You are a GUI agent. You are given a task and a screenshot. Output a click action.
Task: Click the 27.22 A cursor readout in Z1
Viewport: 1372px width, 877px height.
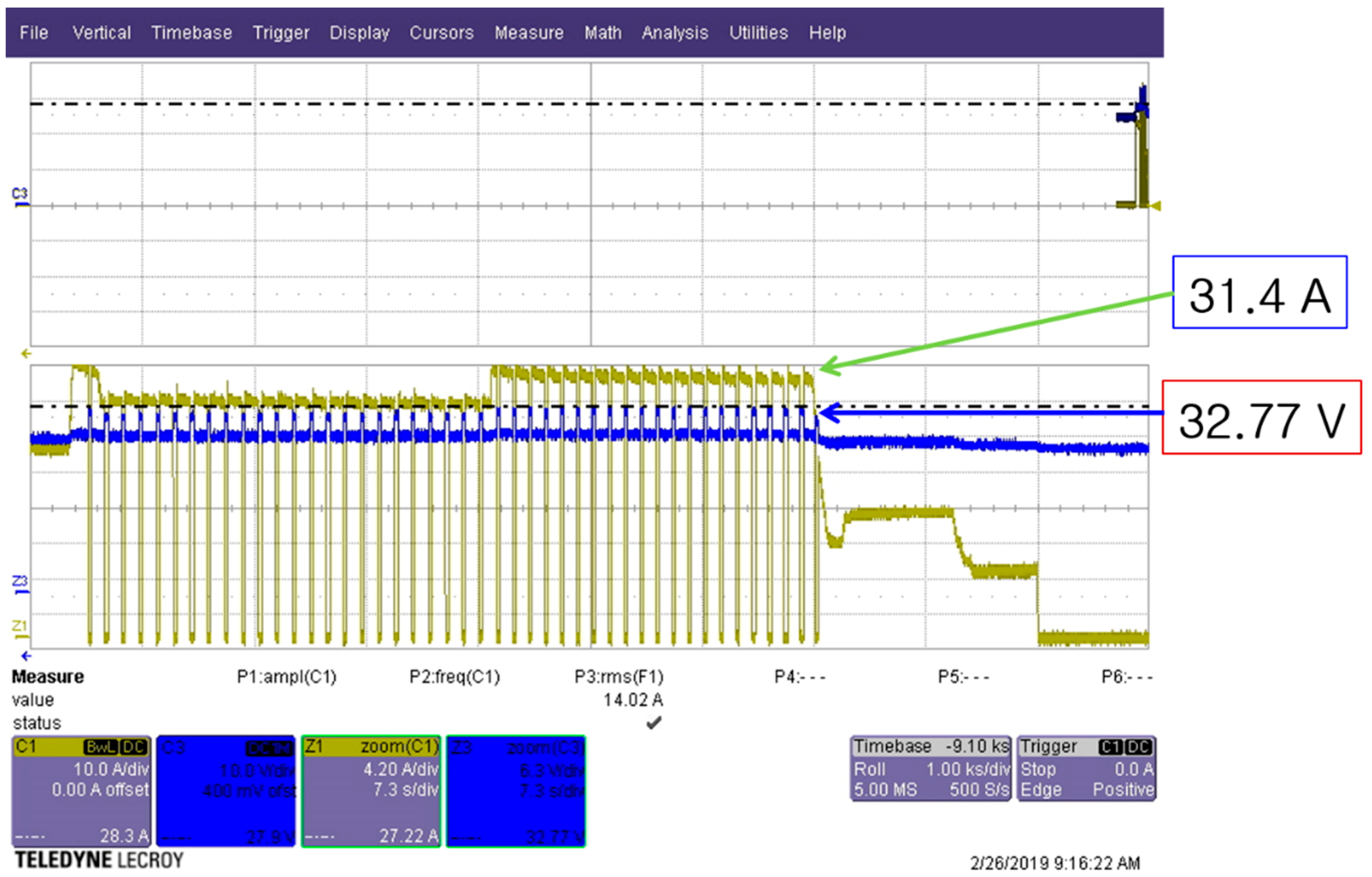click(408, 836)
